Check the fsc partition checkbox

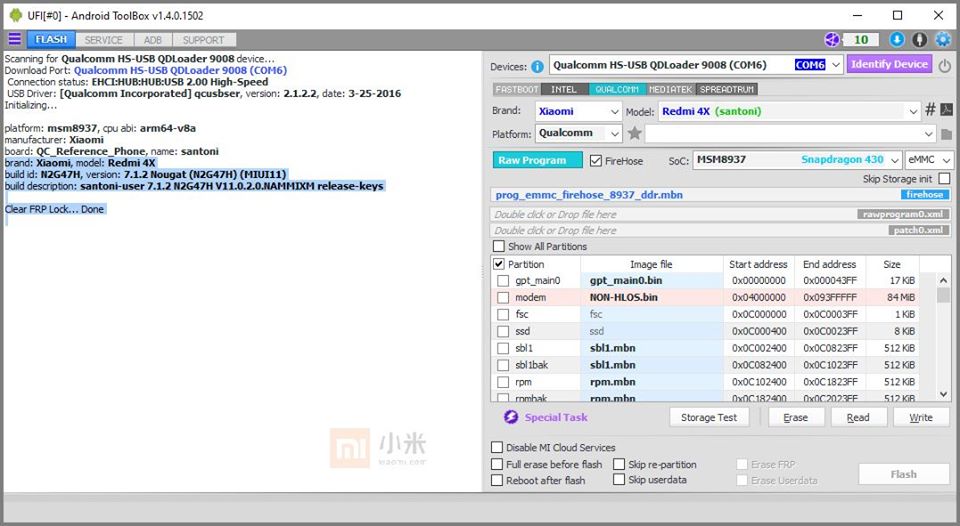(503, 314)
